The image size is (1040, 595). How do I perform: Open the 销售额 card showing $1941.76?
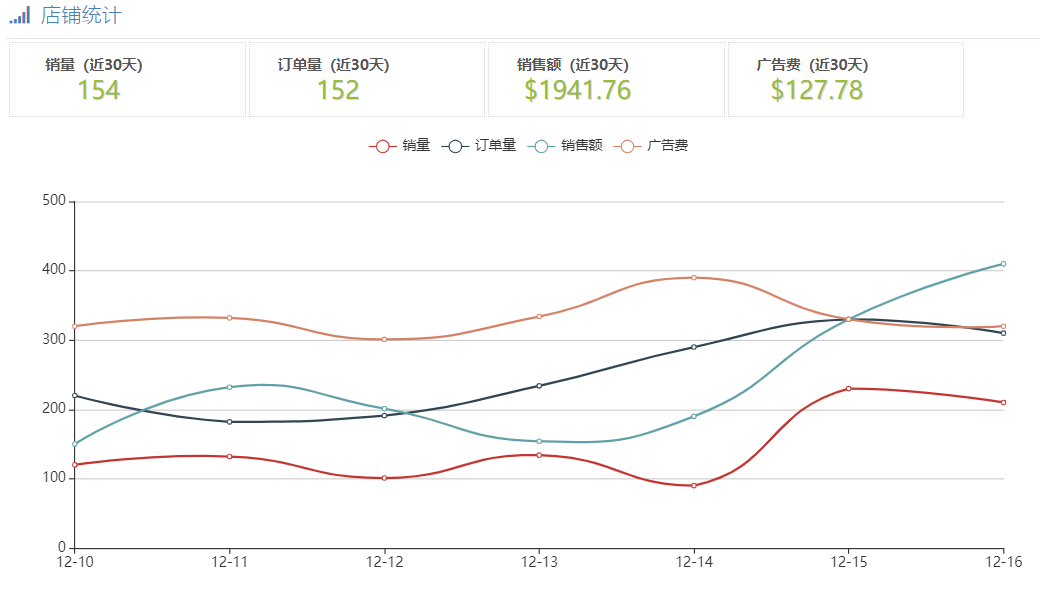click(577, 91)
